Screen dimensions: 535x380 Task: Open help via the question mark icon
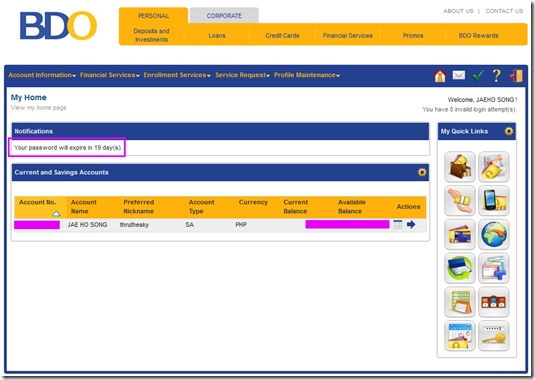click(496, 75)
